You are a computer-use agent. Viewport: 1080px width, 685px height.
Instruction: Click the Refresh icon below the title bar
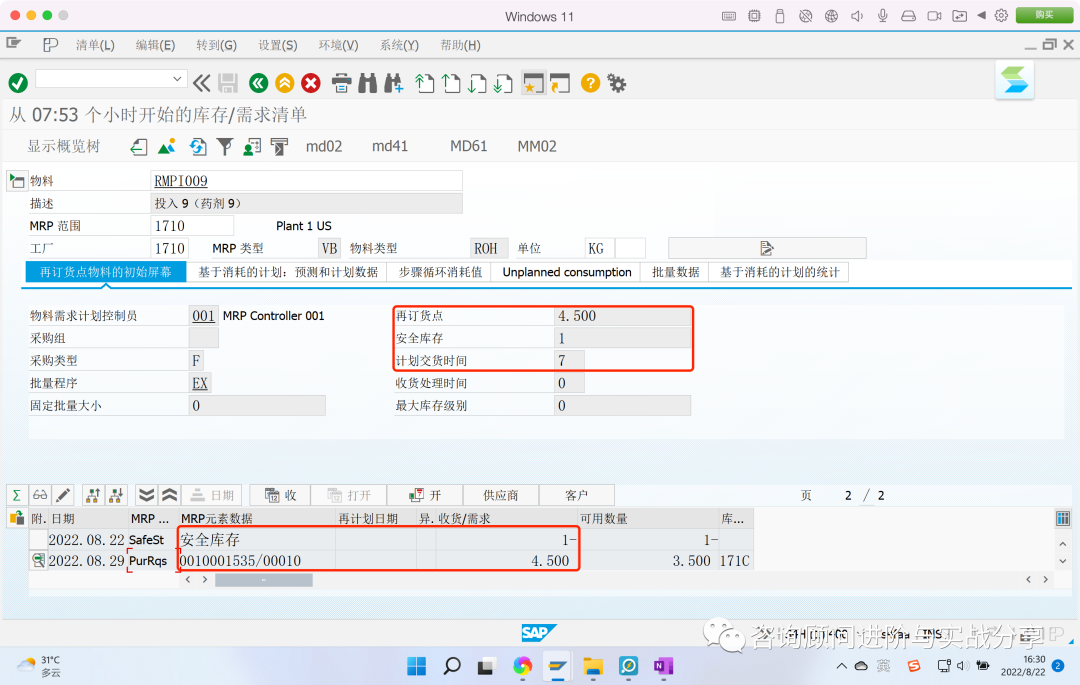pyautogui.click(x=197, y=146)
